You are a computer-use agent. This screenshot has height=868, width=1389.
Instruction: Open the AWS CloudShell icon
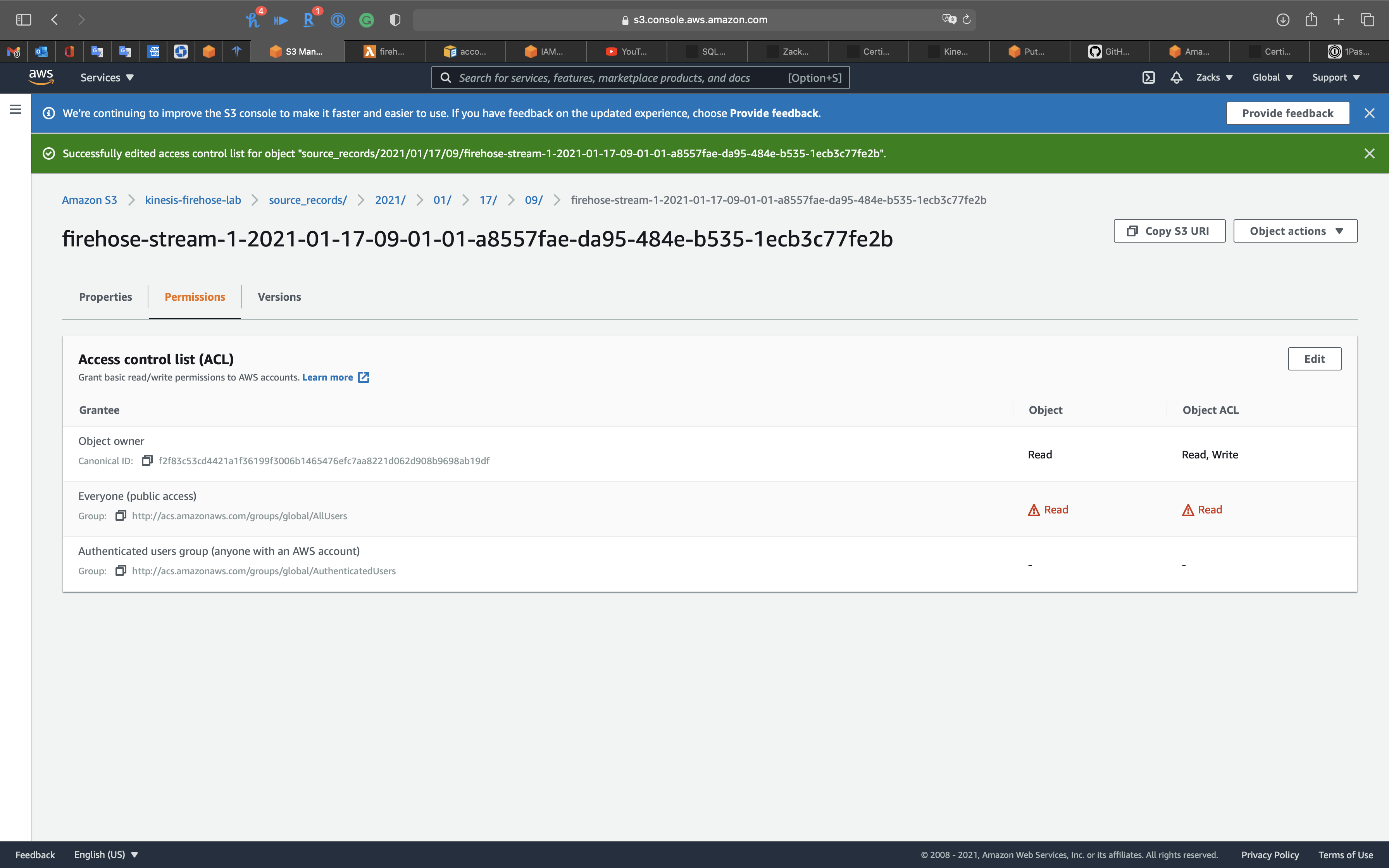pyautogui.click(x=1148, y=77)
